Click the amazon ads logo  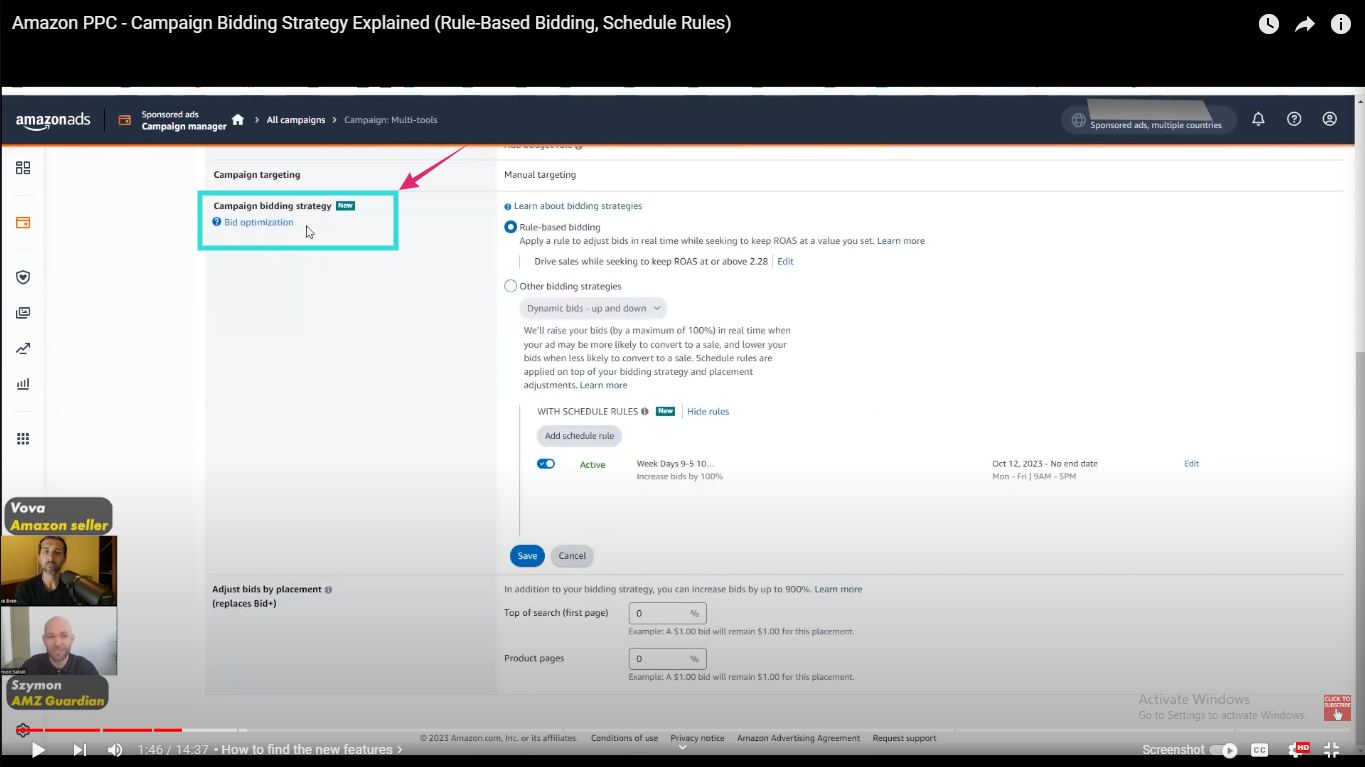click(53, 120)
